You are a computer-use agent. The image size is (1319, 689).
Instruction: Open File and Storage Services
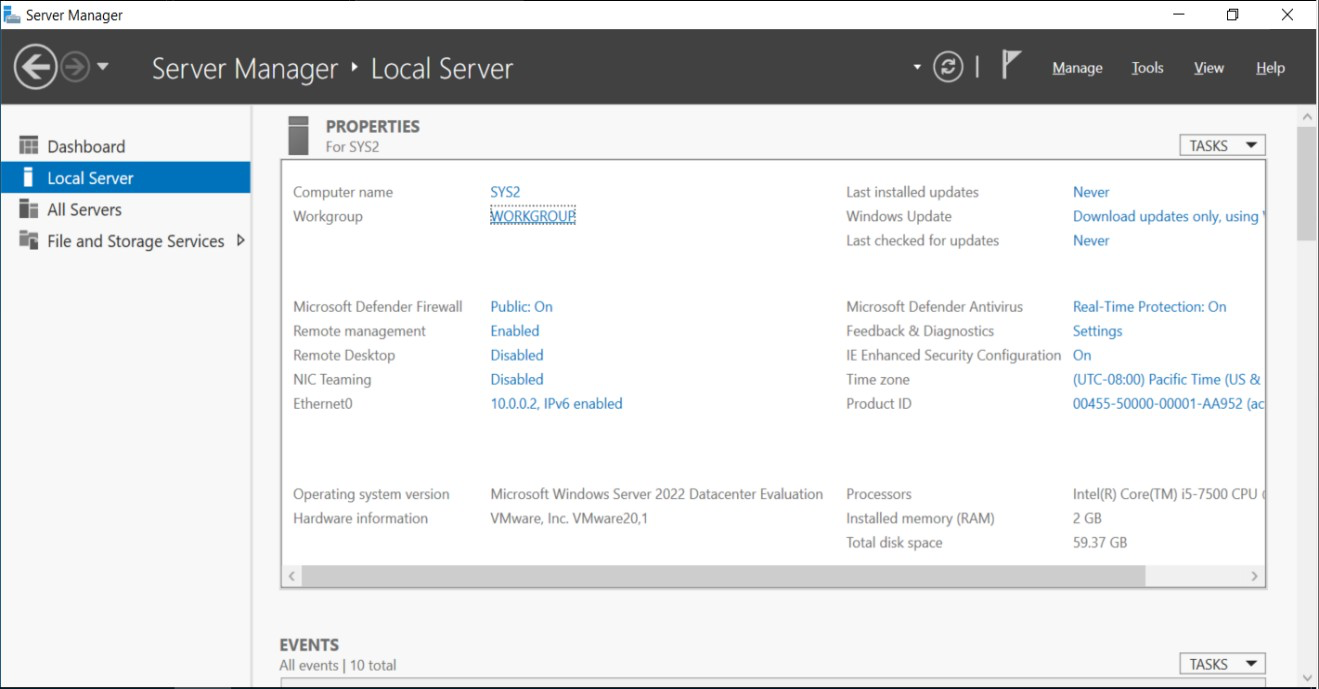[125, 241]
